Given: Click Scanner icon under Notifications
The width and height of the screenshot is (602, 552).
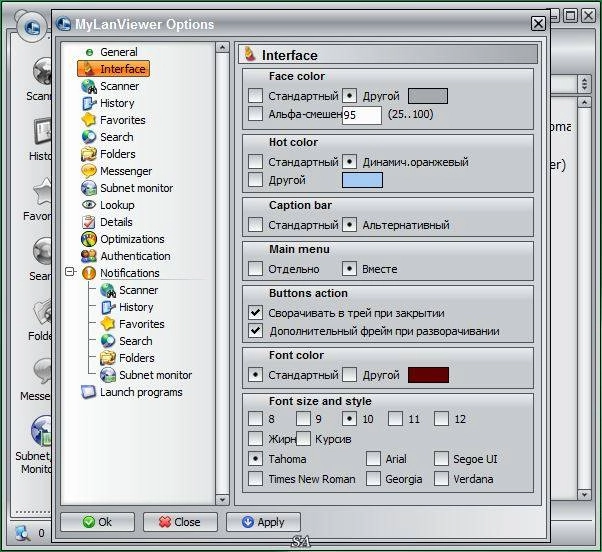Looking at the screenshot, I should point(108,290).
